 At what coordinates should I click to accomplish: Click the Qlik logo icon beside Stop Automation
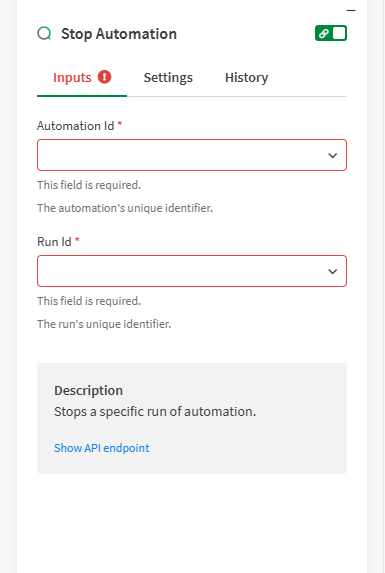(45, 34)
